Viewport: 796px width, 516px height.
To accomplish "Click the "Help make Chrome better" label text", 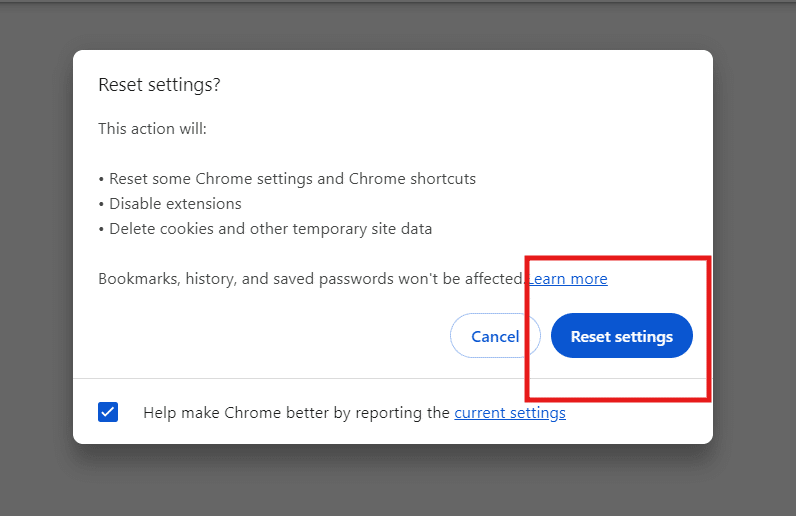I will (x=296, y=412).
